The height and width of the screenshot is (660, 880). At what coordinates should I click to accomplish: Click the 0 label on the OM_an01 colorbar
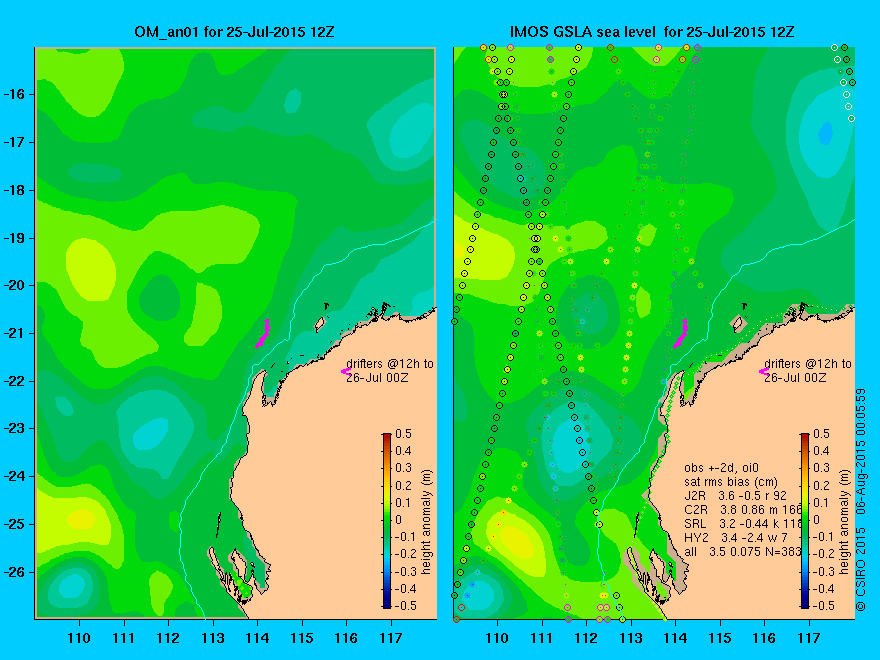pos(398,520)
